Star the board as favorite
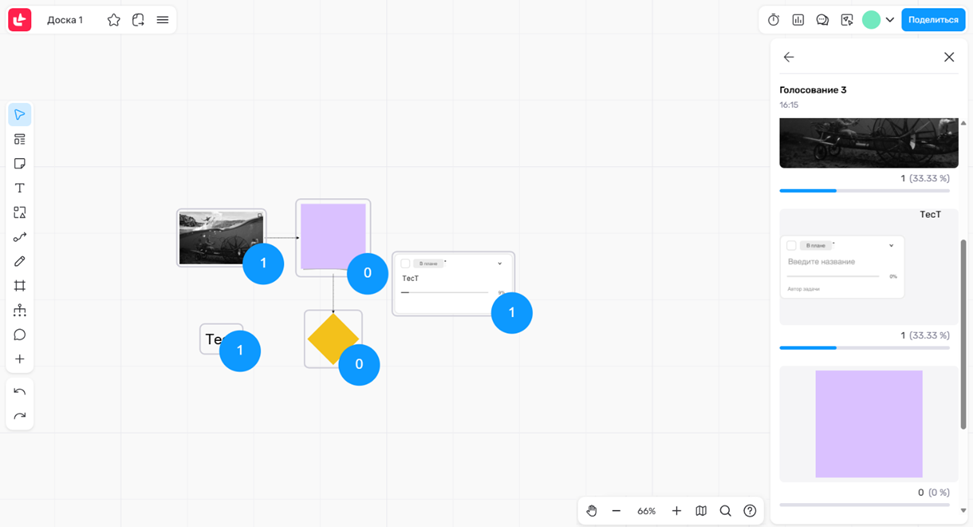 114,20
